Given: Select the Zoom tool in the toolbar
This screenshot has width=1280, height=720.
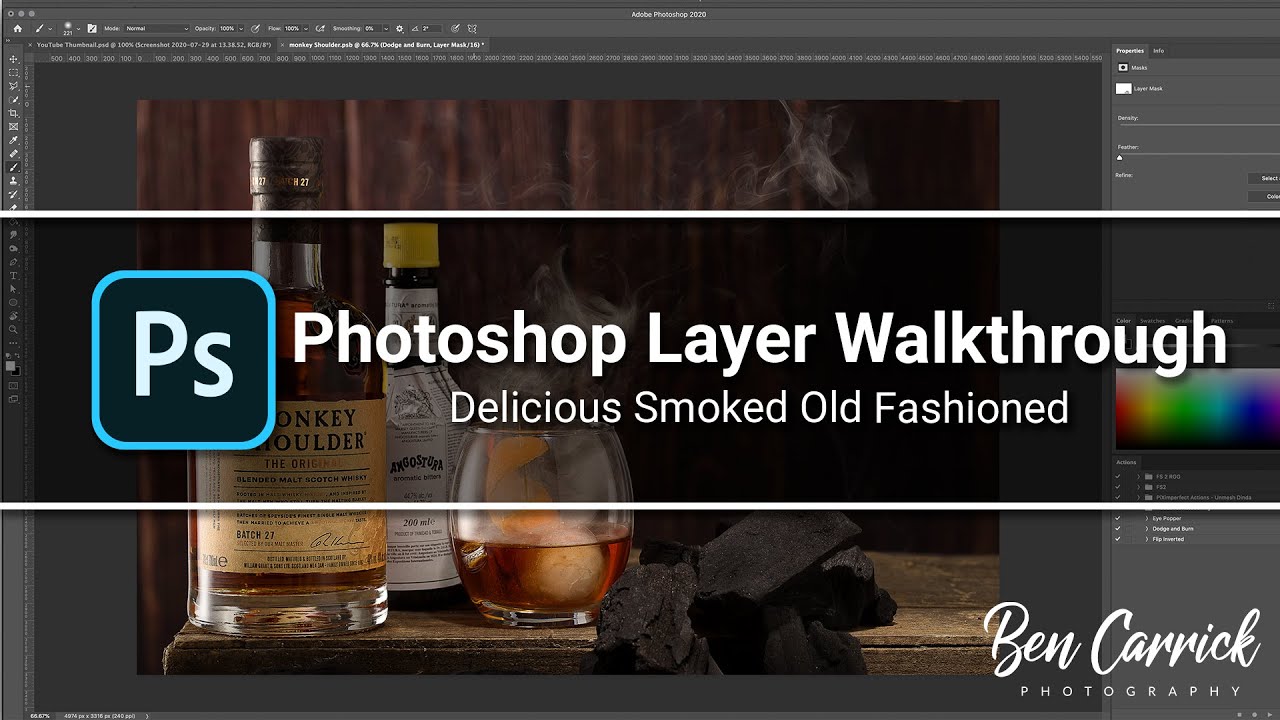Looking at the screenshot, I should (14, 329).
